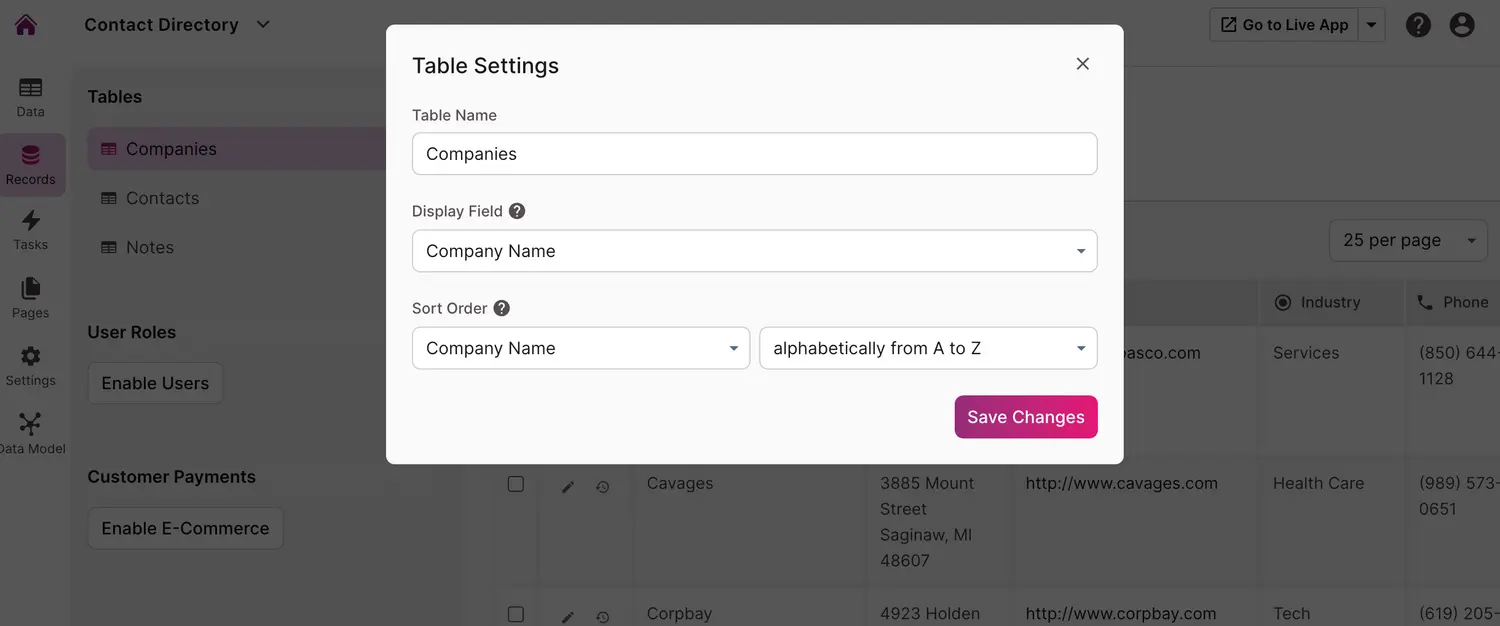Click the home icon in top-left corner

pyautogui.click(x=26, y=25)
